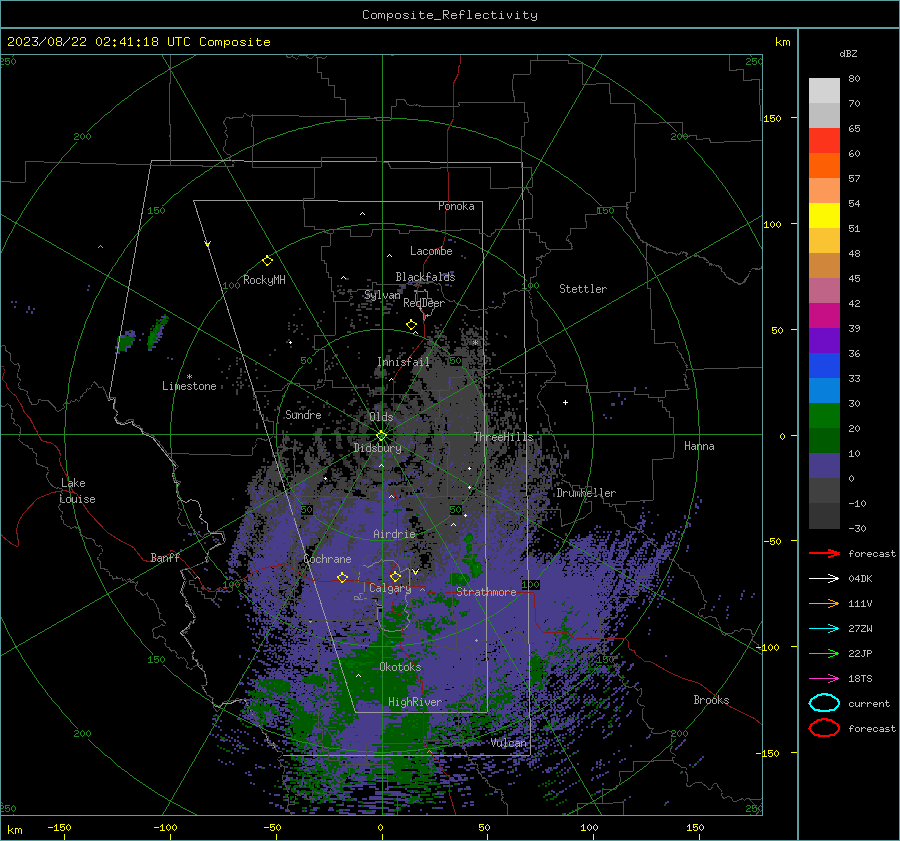Click the white plus marker west of Hanna
The width and height of the screenshot is (900, 841).
[565, 402]
